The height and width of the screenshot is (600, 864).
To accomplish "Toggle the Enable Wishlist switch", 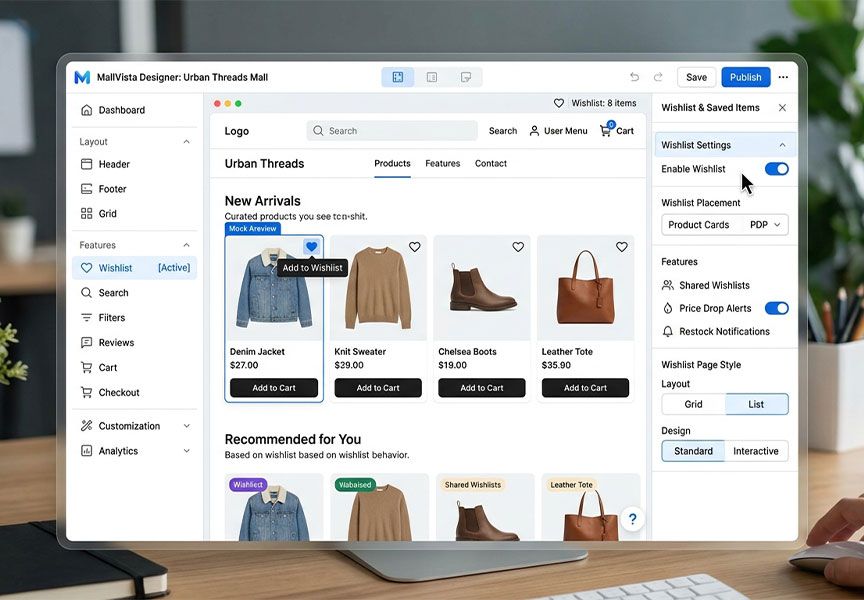I will pos(776,169).
